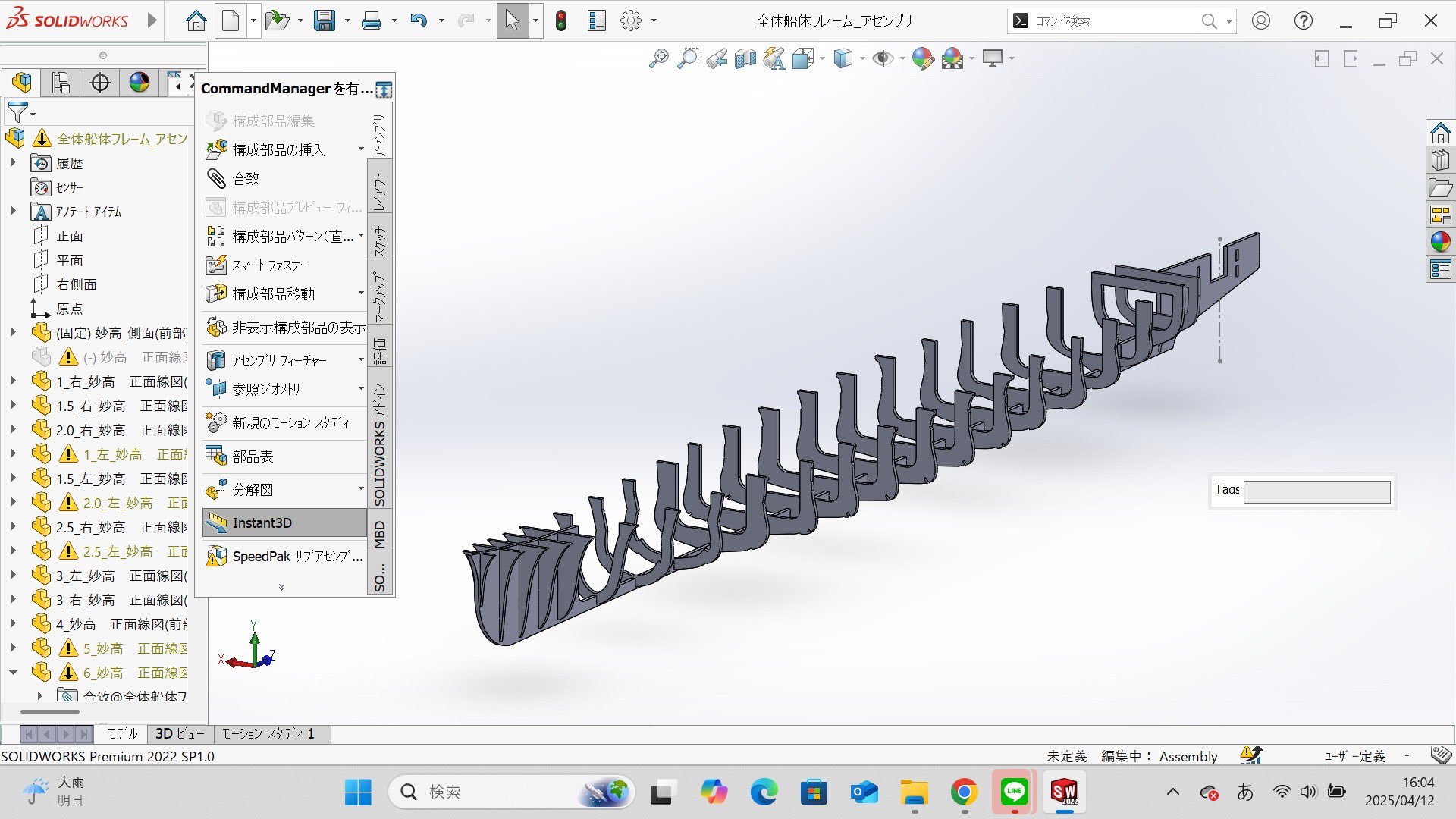This screenshot has width=1456, height=819.
Task: Undo the last action
Action: (x=419, y=20)
